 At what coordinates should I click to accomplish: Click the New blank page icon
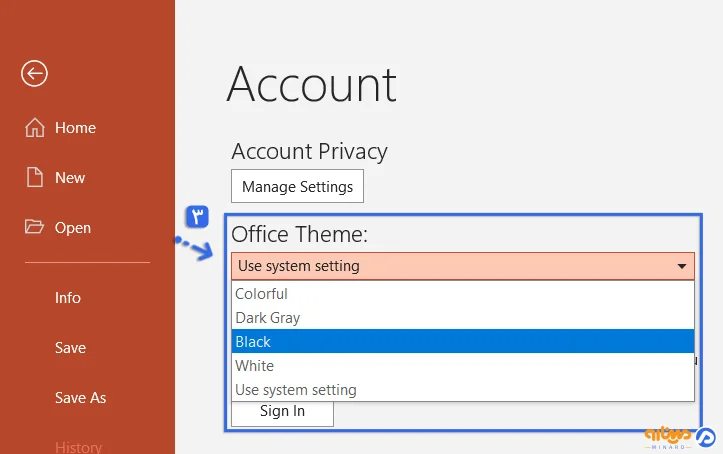[x=35, y=177]
